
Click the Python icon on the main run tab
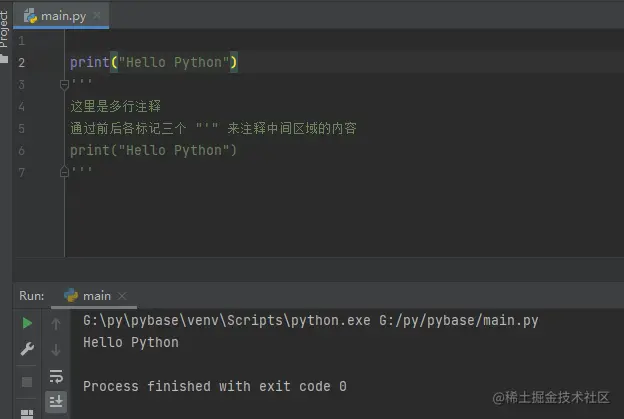[71, 295]
